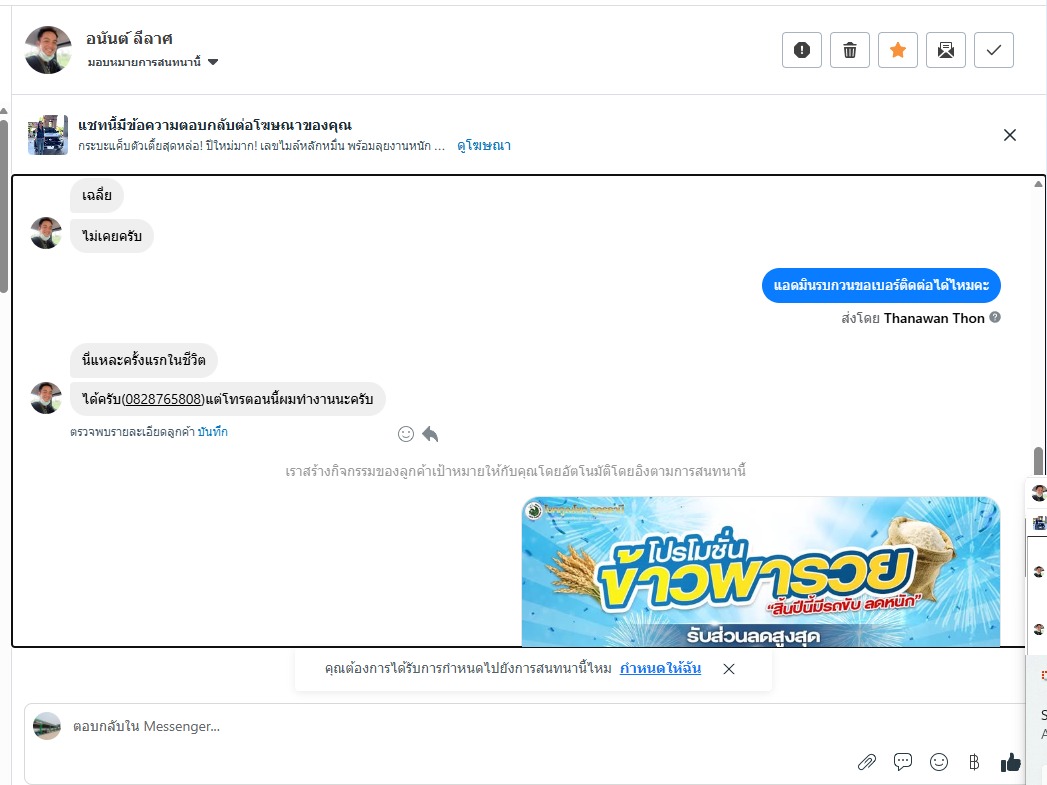Add emoji reaction to customer's phone message
Viewport: 1047px width, 785px height.
click(x=406, y=435)
